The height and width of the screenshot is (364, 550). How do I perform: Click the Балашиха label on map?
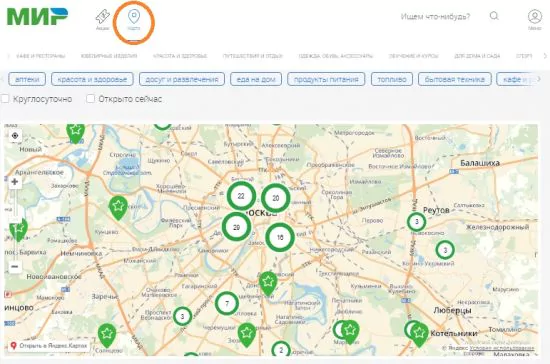480,163
